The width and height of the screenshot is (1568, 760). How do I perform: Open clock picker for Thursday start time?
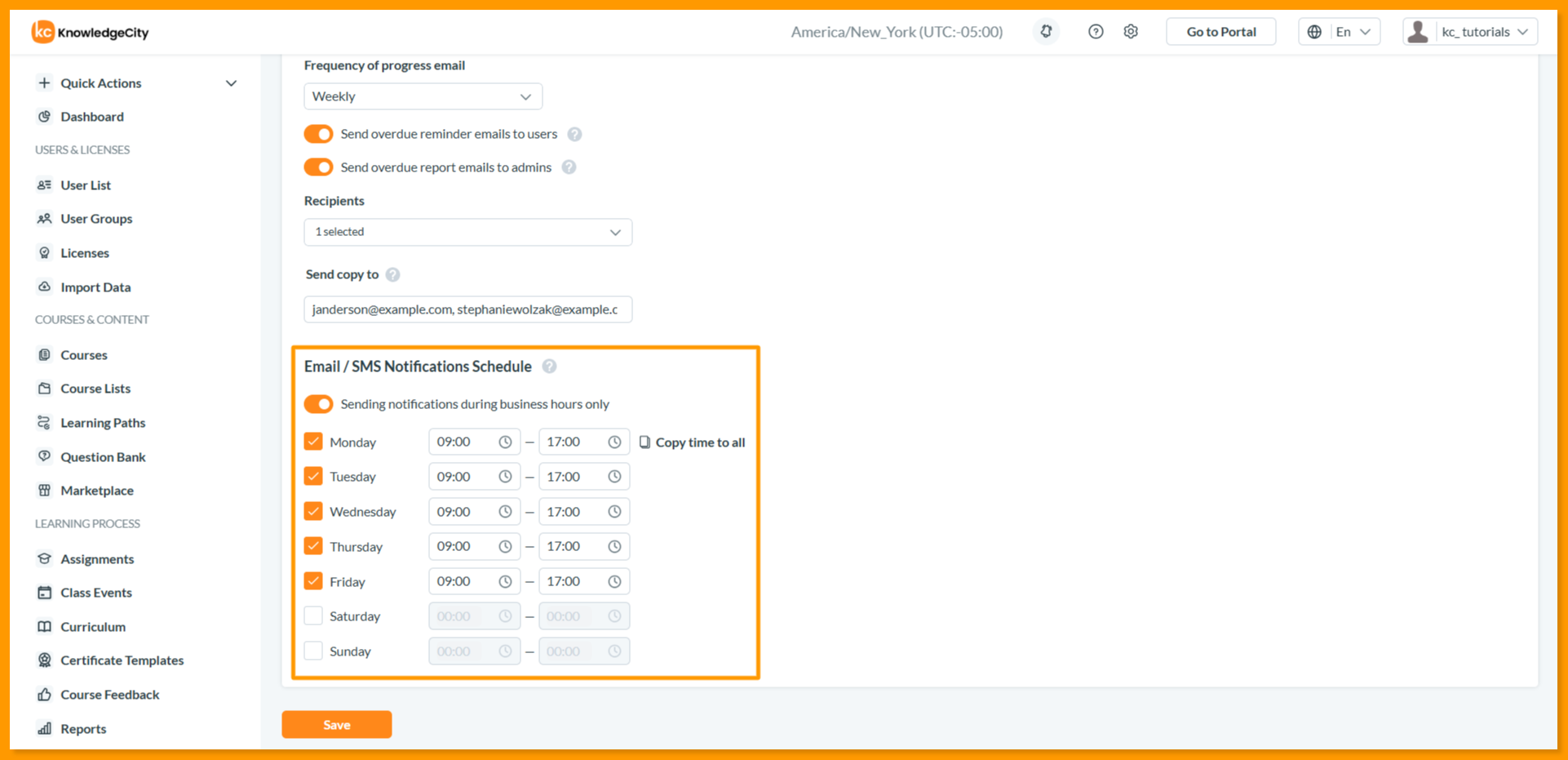coord(505,546)
